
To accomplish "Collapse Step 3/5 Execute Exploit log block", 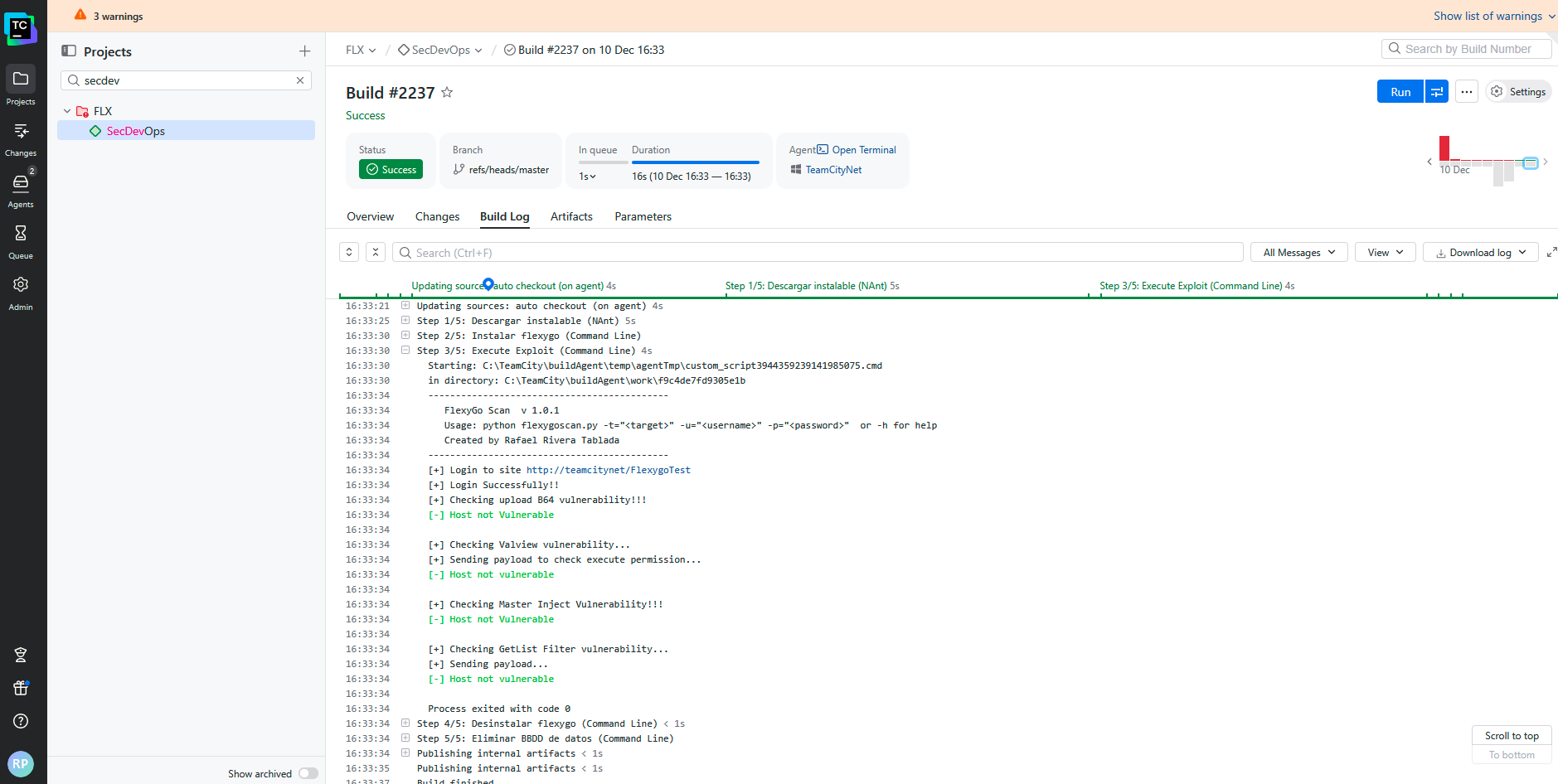I will pyautogui.click(x=405, y=351).
